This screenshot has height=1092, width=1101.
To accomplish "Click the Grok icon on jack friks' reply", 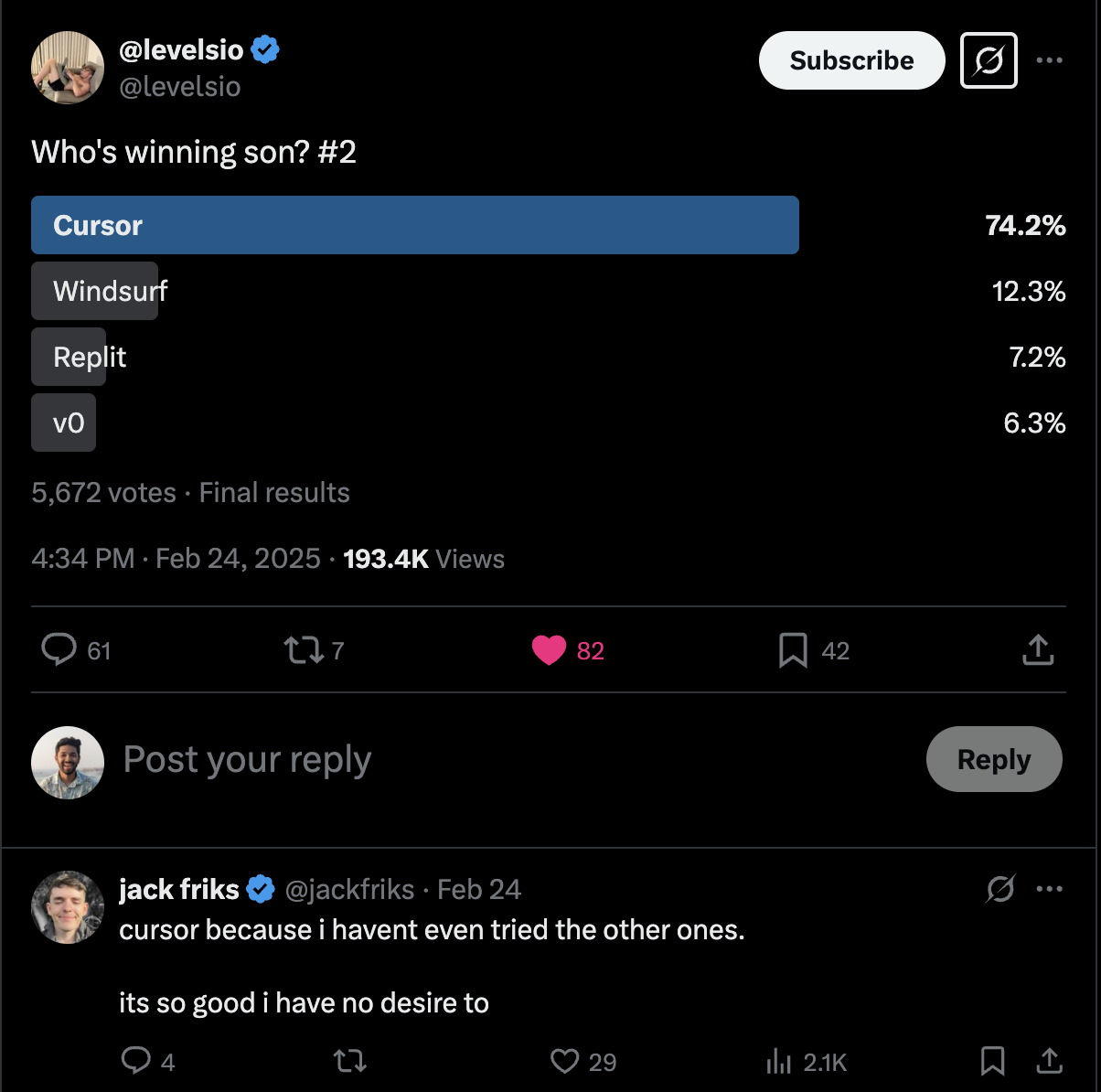I will coord(1000,888).
